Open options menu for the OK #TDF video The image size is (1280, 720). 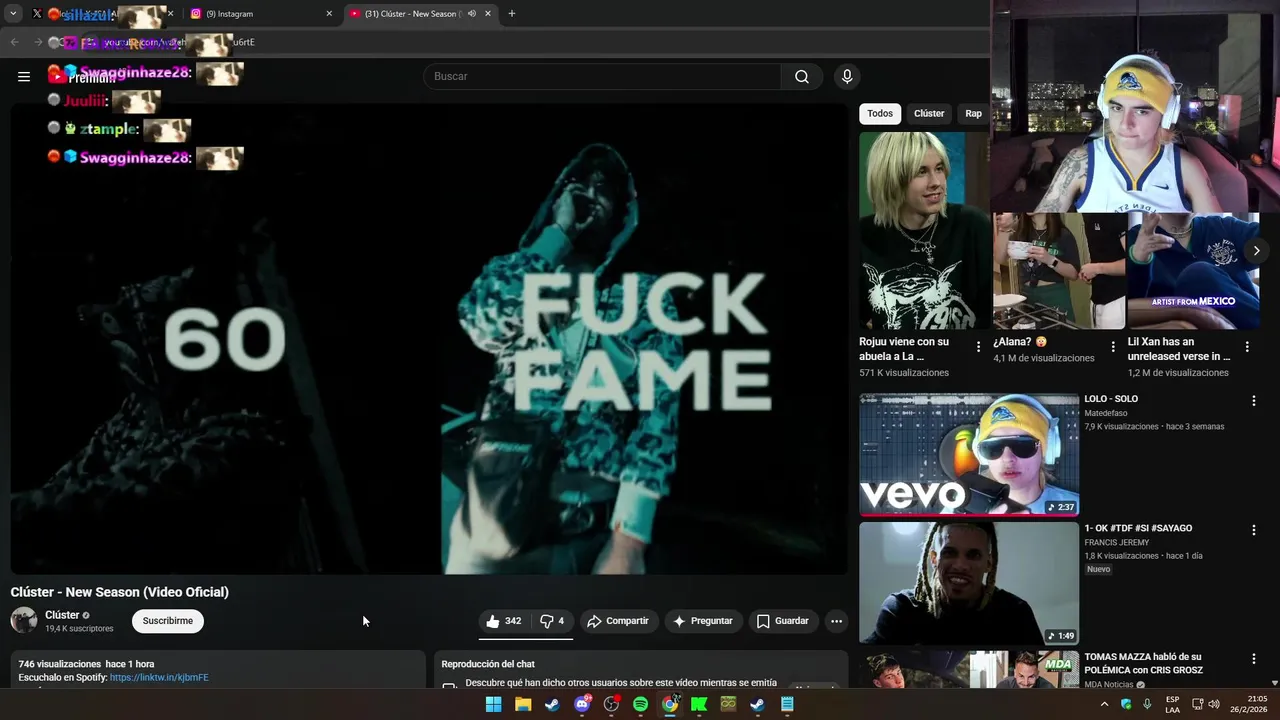point(1254,530)
